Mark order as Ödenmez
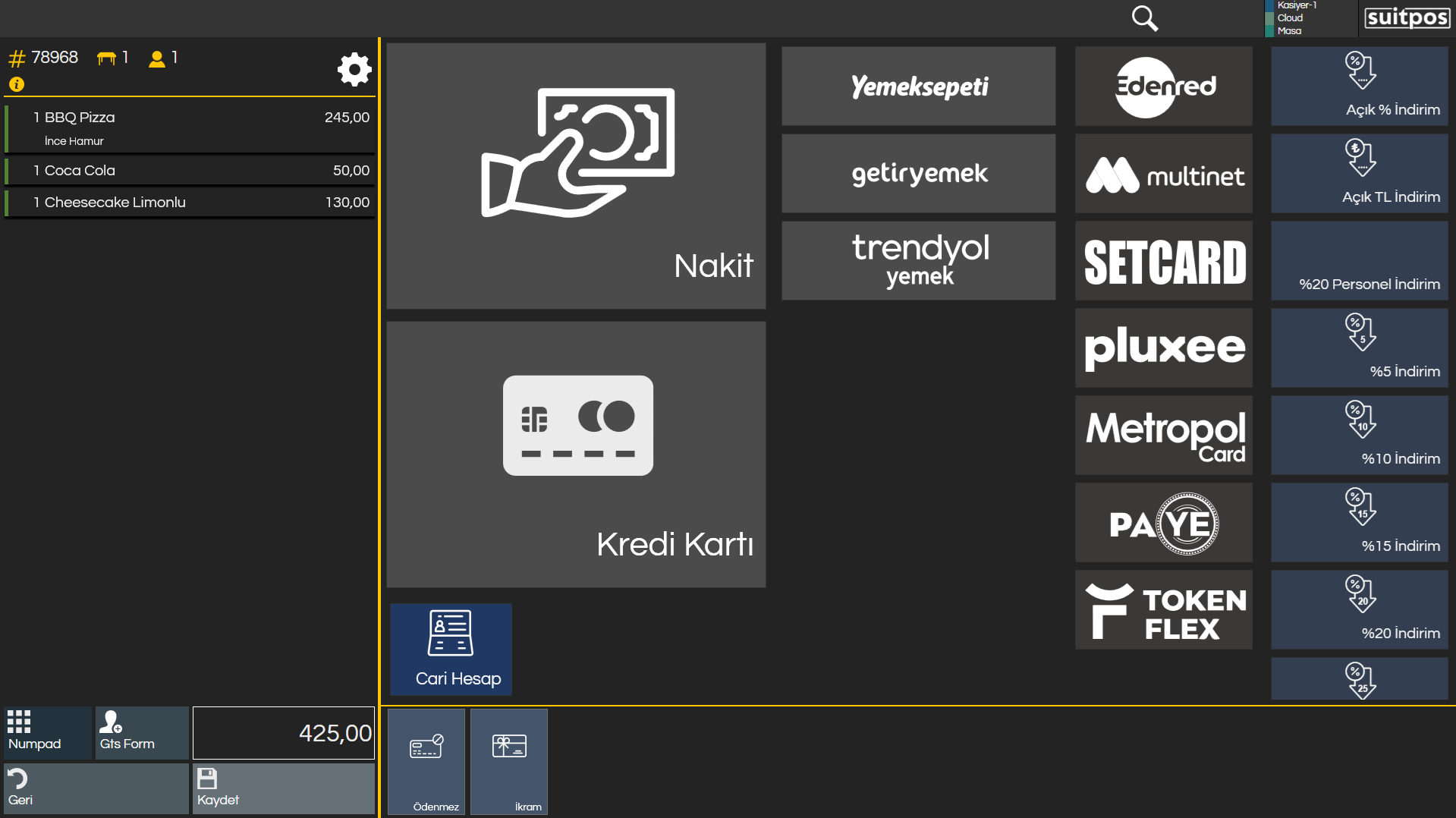 click(426, 762)
